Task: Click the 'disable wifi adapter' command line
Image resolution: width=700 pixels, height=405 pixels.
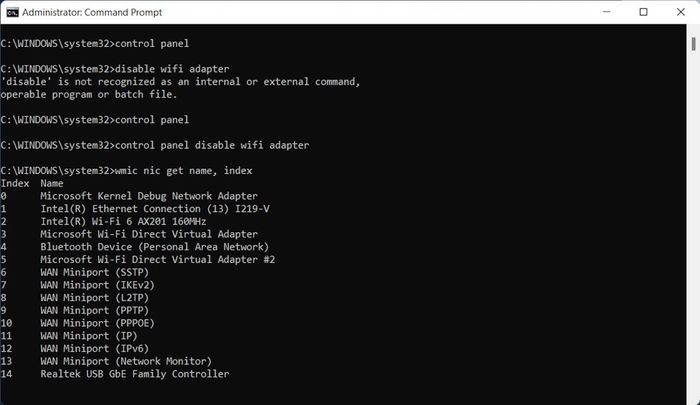Action: pyautogui.click(x=115, y=69)
